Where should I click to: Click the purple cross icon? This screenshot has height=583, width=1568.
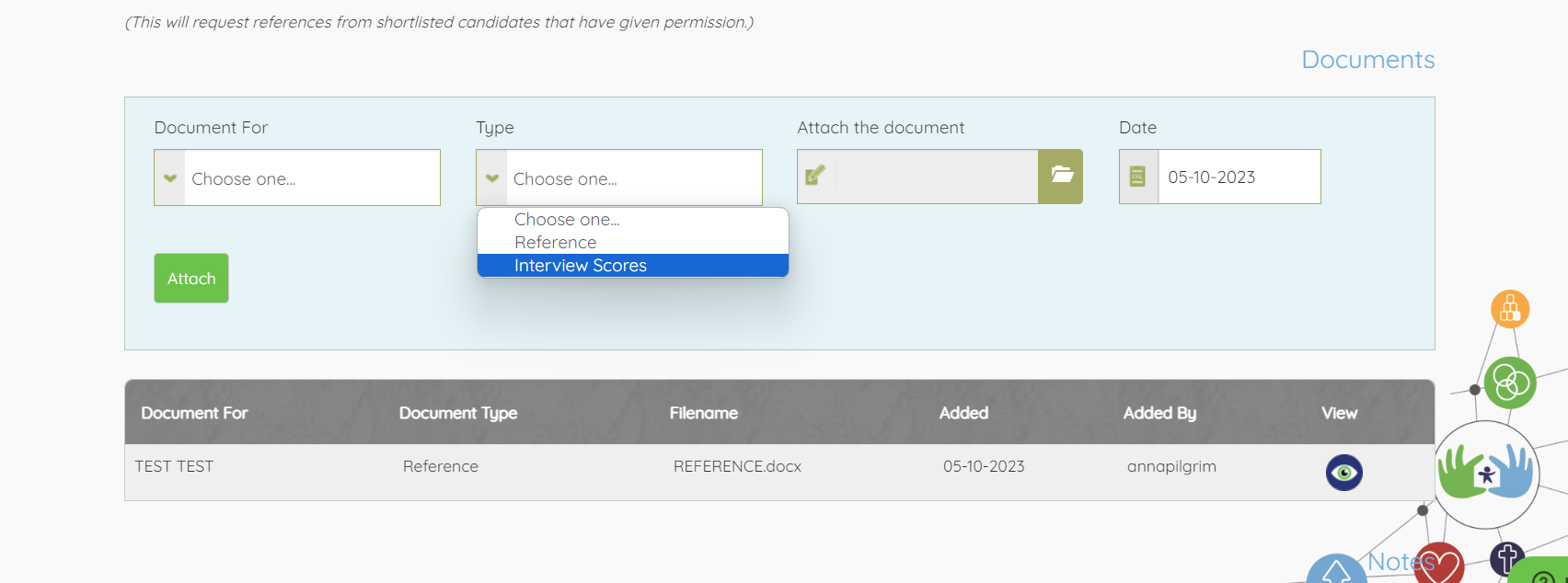[x=1507, y=557]
